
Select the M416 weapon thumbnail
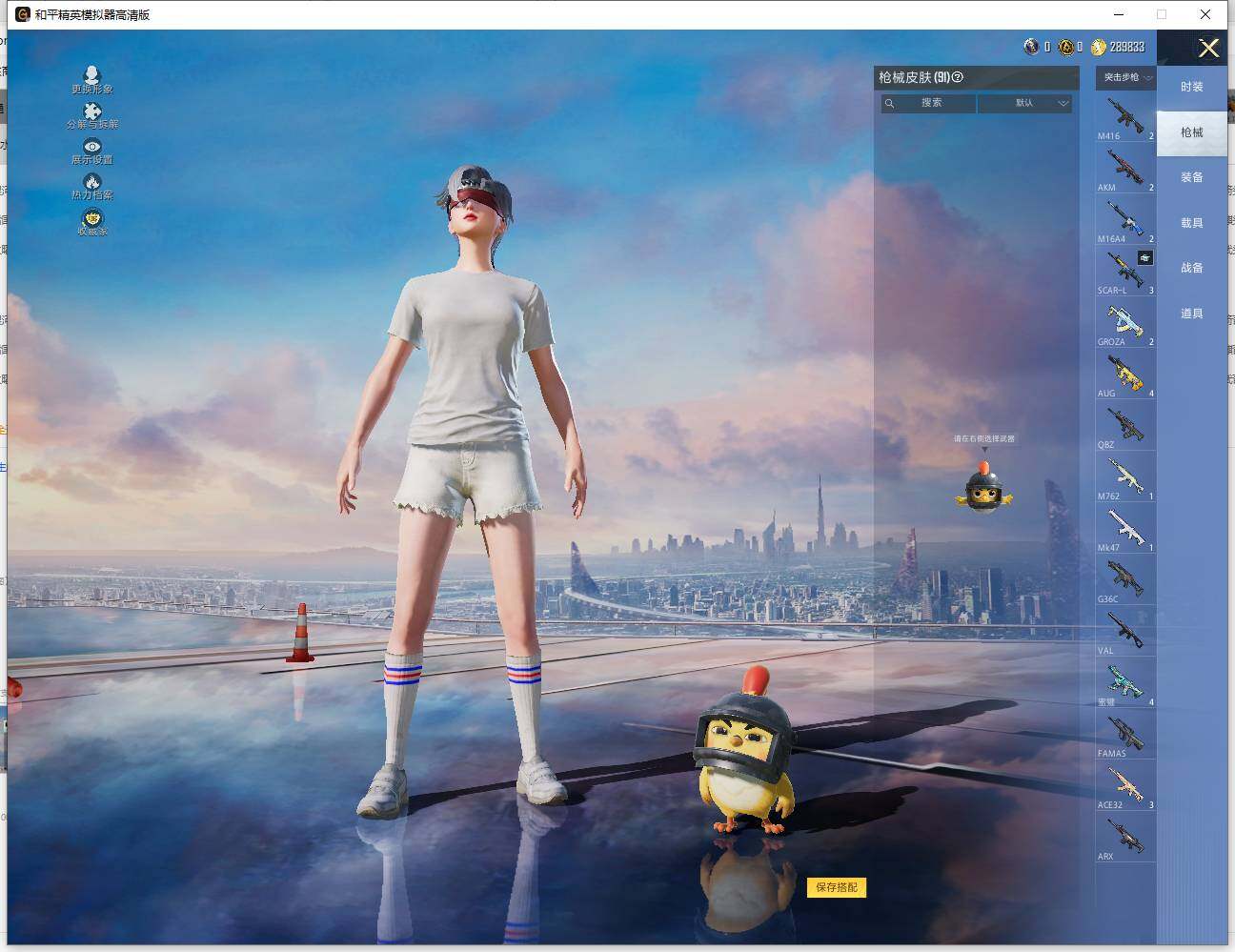(x=1125, y=117)
